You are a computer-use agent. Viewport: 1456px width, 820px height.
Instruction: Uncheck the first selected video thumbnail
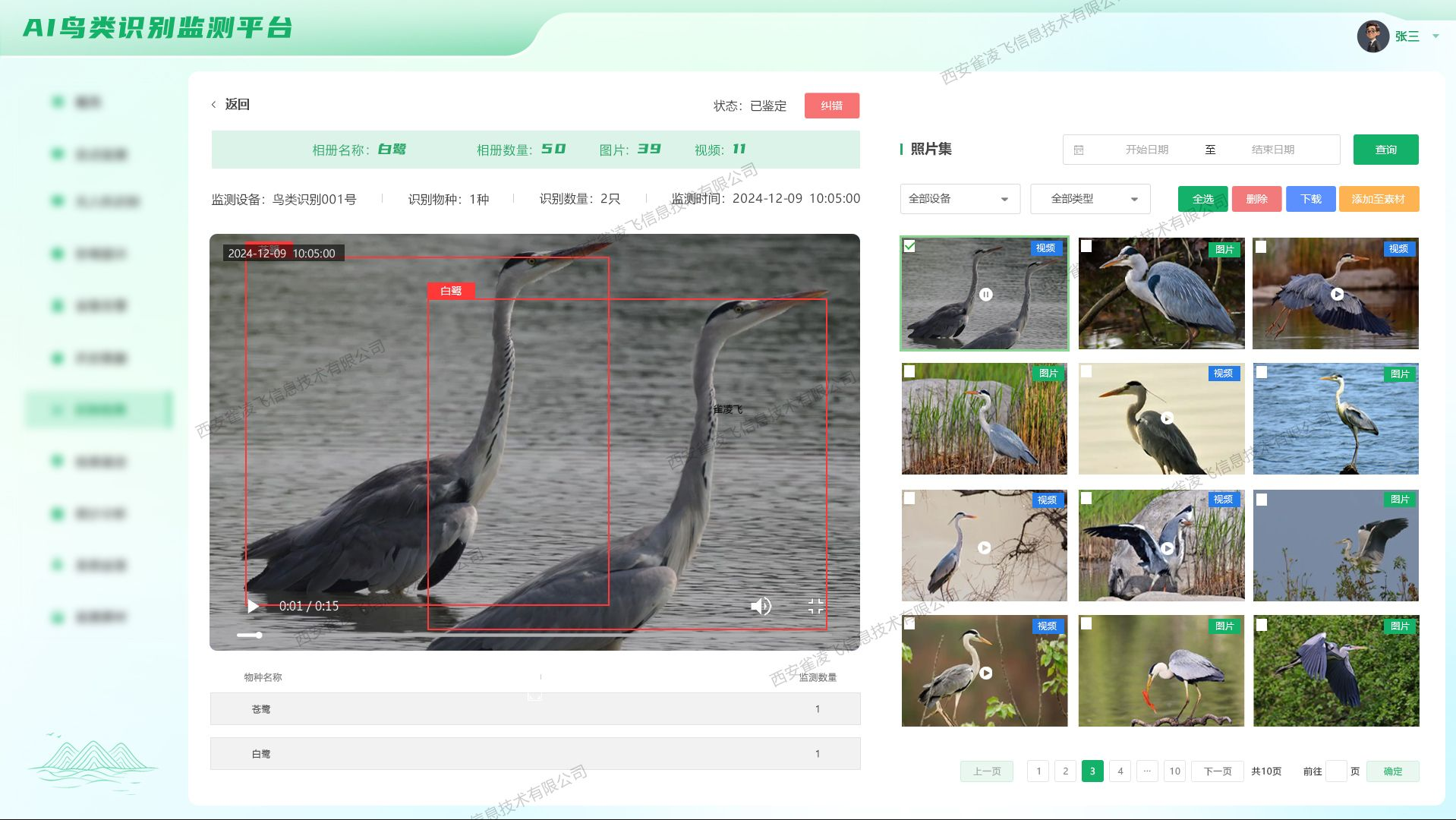coord(909,246)
